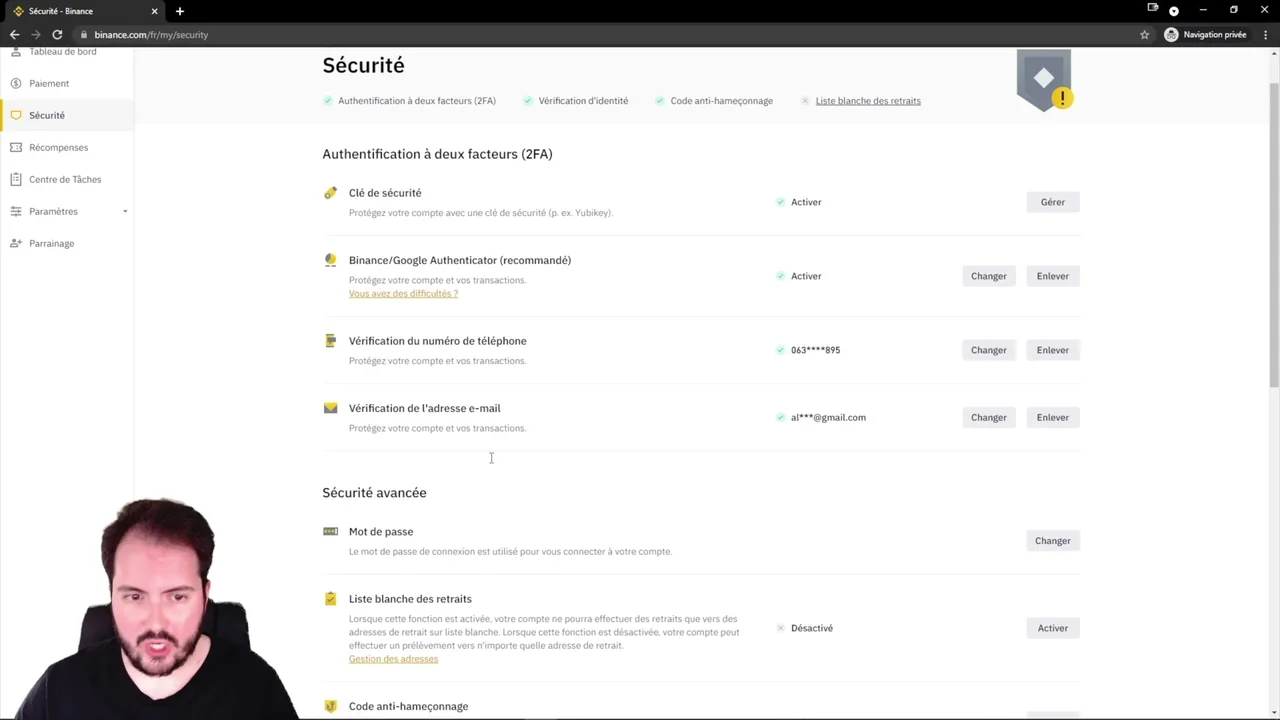The image size is (1280, 720).
Task: Activate the withdrawal whitelist with Activer
Action: [1052, 628]
